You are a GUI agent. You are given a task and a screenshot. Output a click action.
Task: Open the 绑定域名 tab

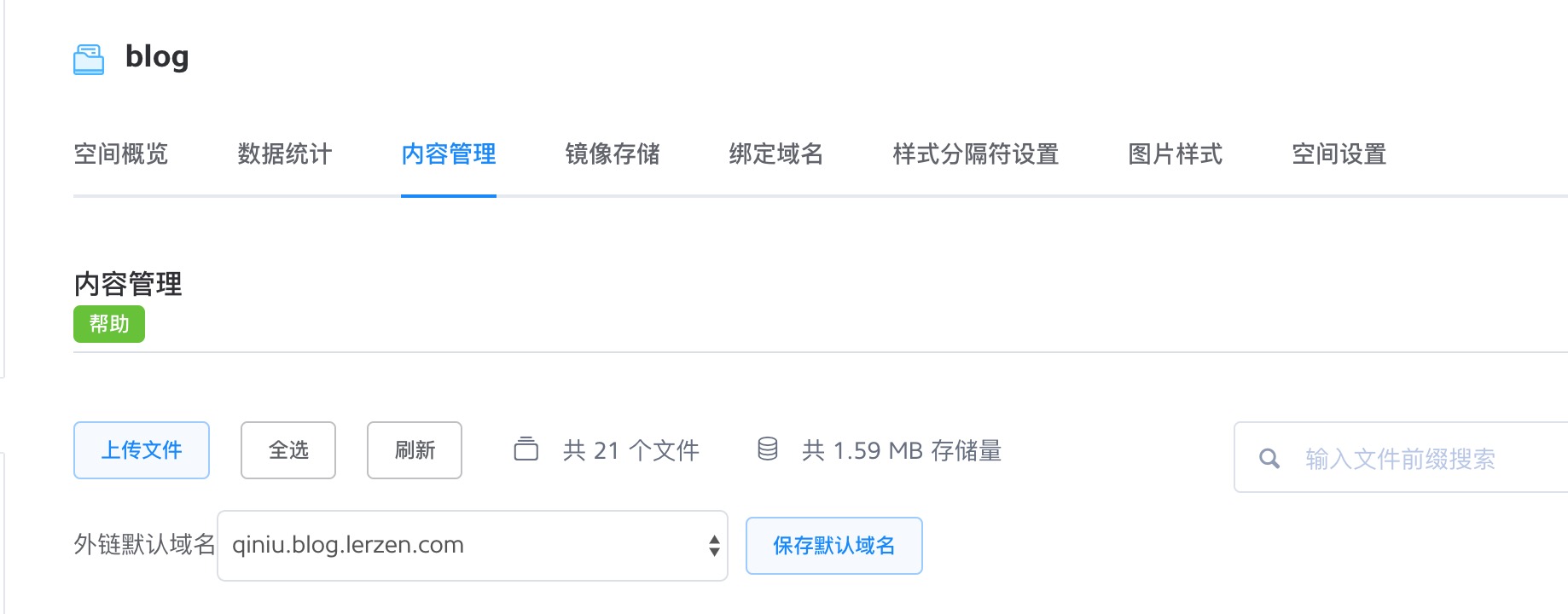776,154
